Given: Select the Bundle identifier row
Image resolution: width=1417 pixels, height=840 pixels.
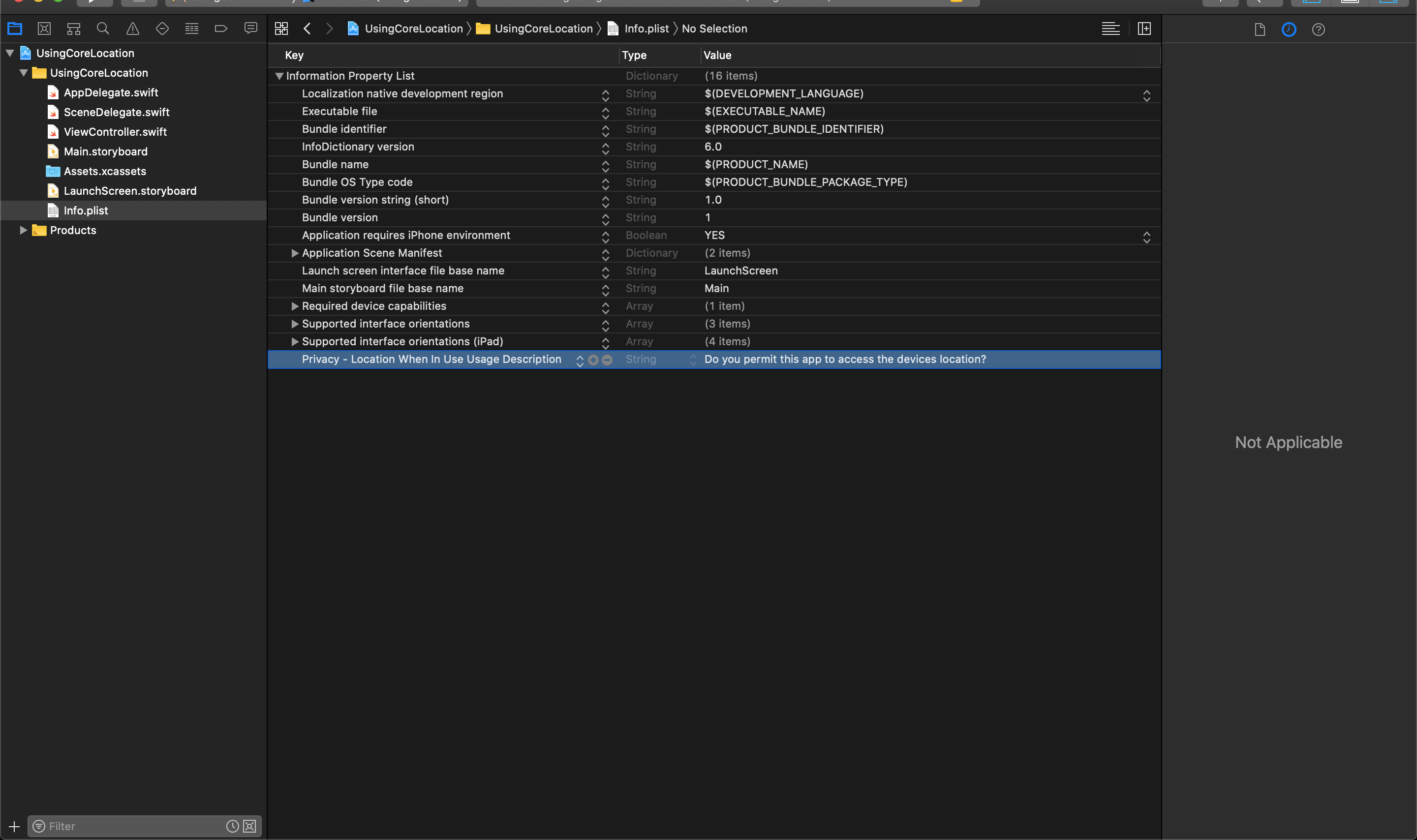Looking at the screenshot, I should (714, 129).
